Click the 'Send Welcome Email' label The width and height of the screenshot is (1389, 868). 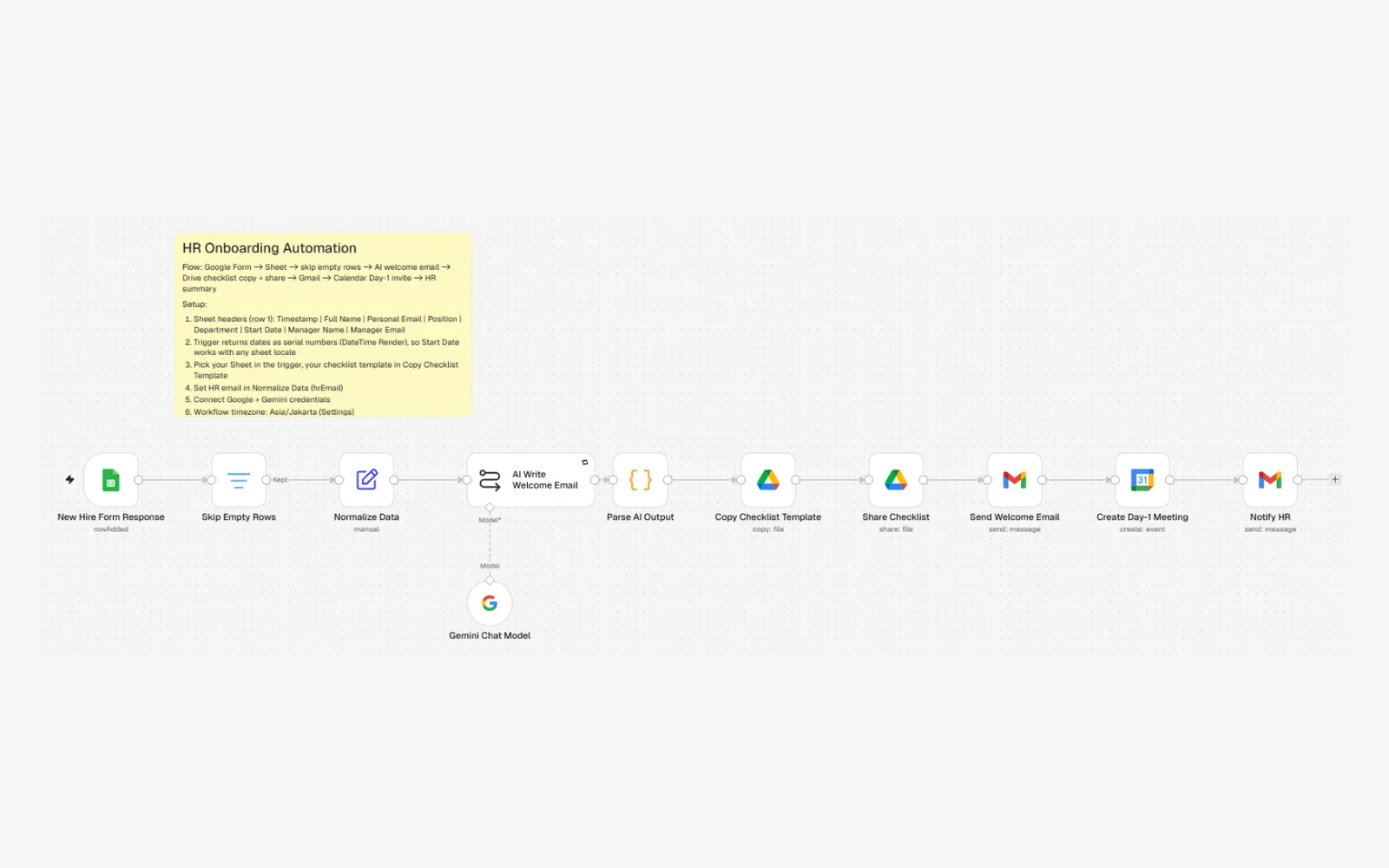1015,517
